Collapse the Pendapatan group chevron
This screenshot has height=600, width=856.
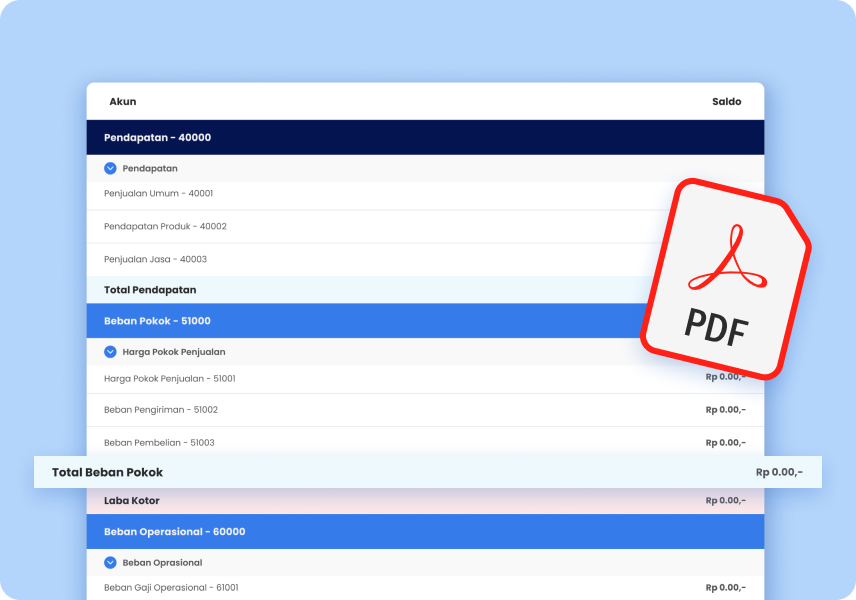pyautogui.click(x=110, y=168)
